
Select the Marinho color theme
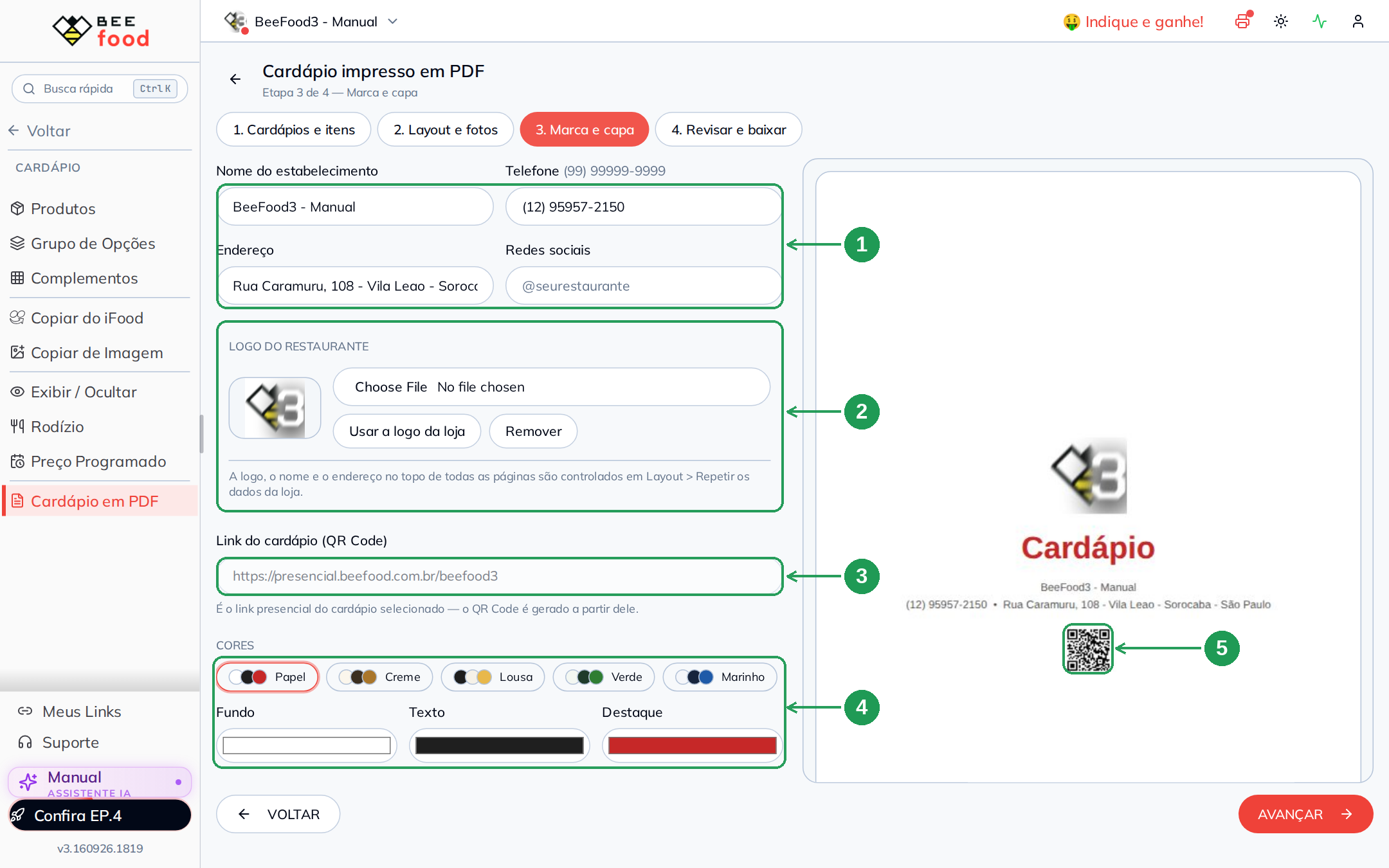click(x=720, y=677)
